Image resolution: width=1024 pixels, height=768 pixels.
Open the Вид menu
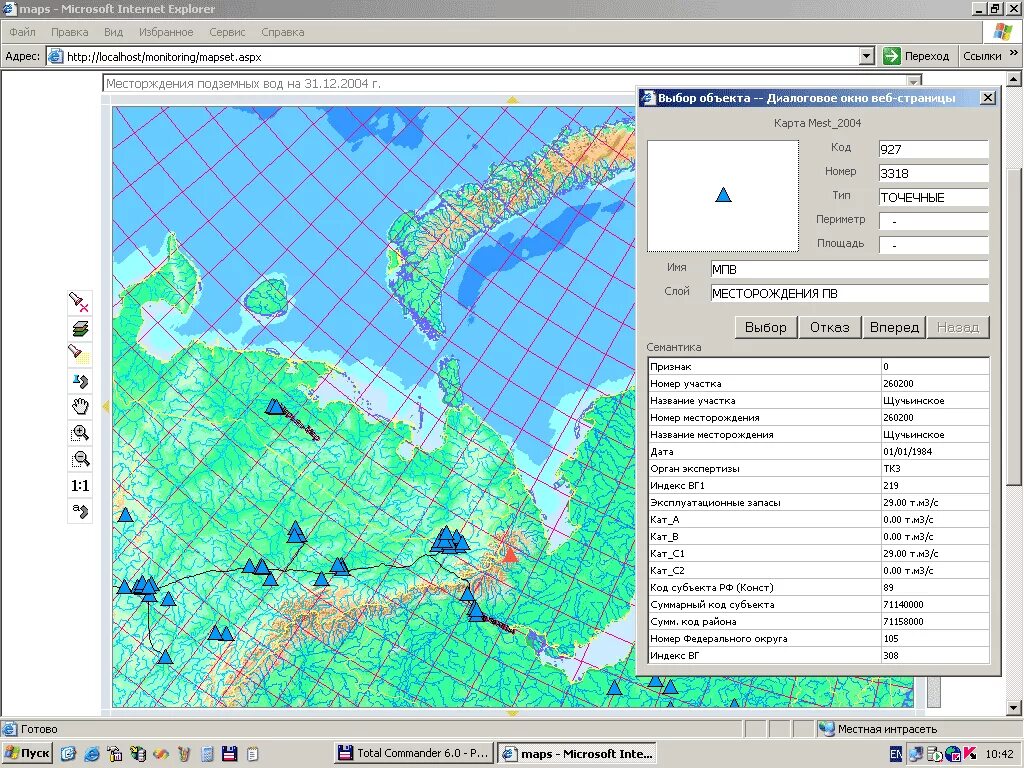113,32
